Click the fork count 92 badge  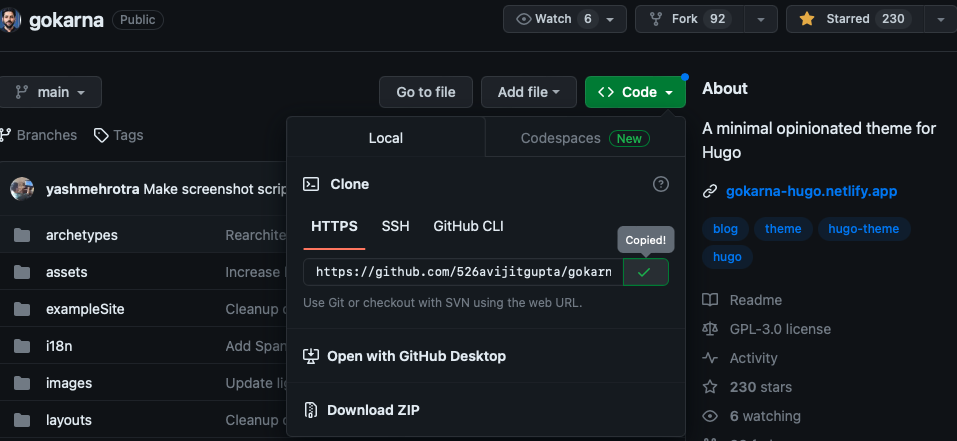coord(717,19)
